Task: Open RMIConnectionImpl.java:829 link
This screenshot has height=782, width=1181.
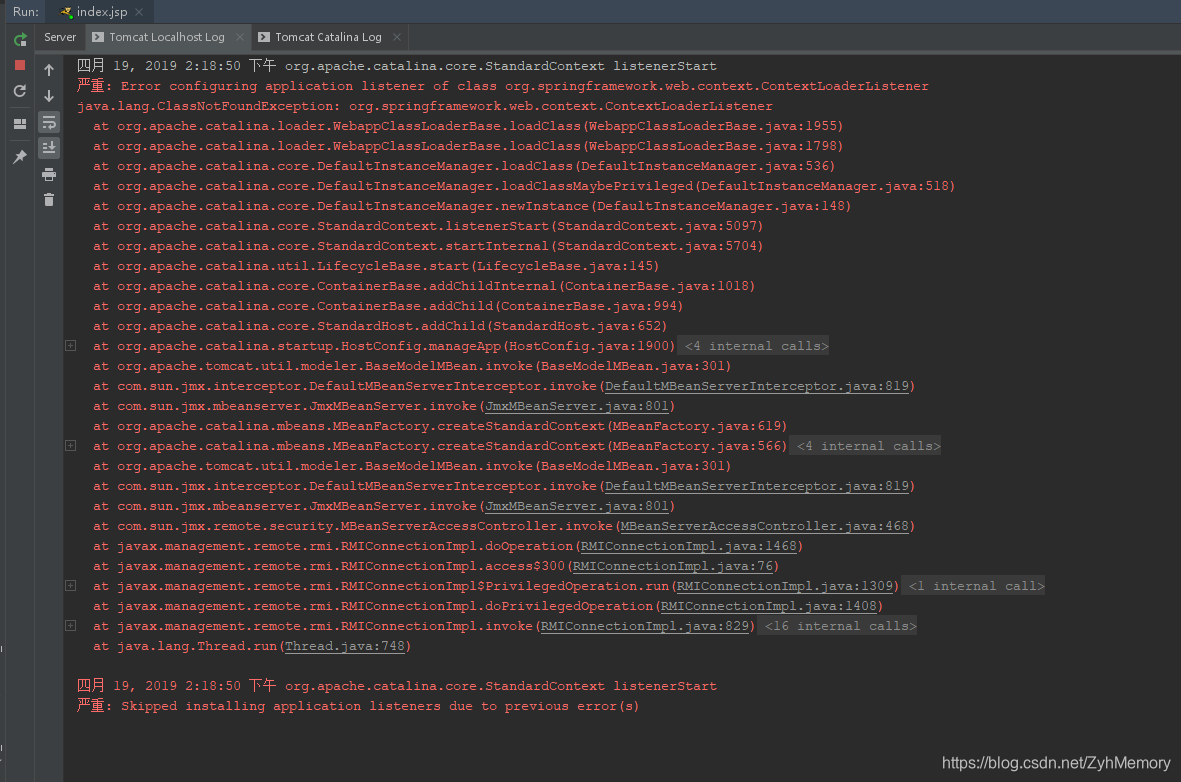Action: coord(645,626)
